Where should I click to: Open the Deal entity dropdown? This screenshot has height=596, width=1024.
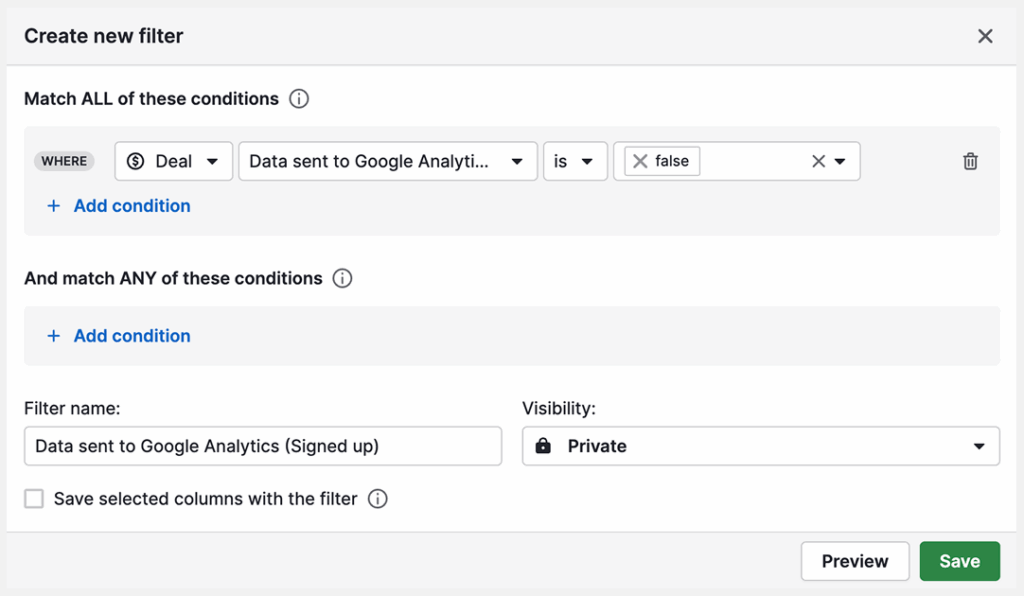point(174,161)
